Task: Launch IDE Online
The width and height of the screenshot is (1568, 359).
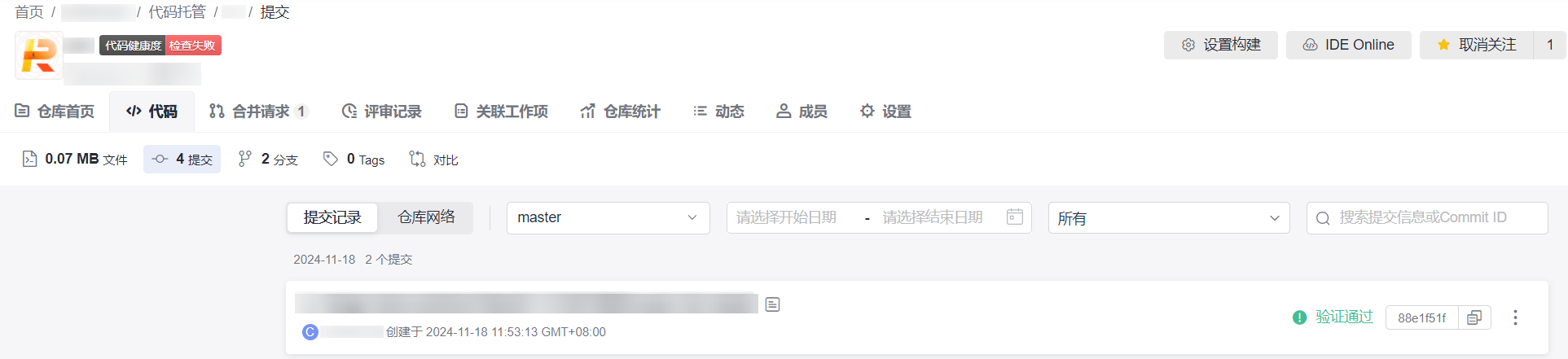Action: pyautogui.click(x=1348, y=45)
